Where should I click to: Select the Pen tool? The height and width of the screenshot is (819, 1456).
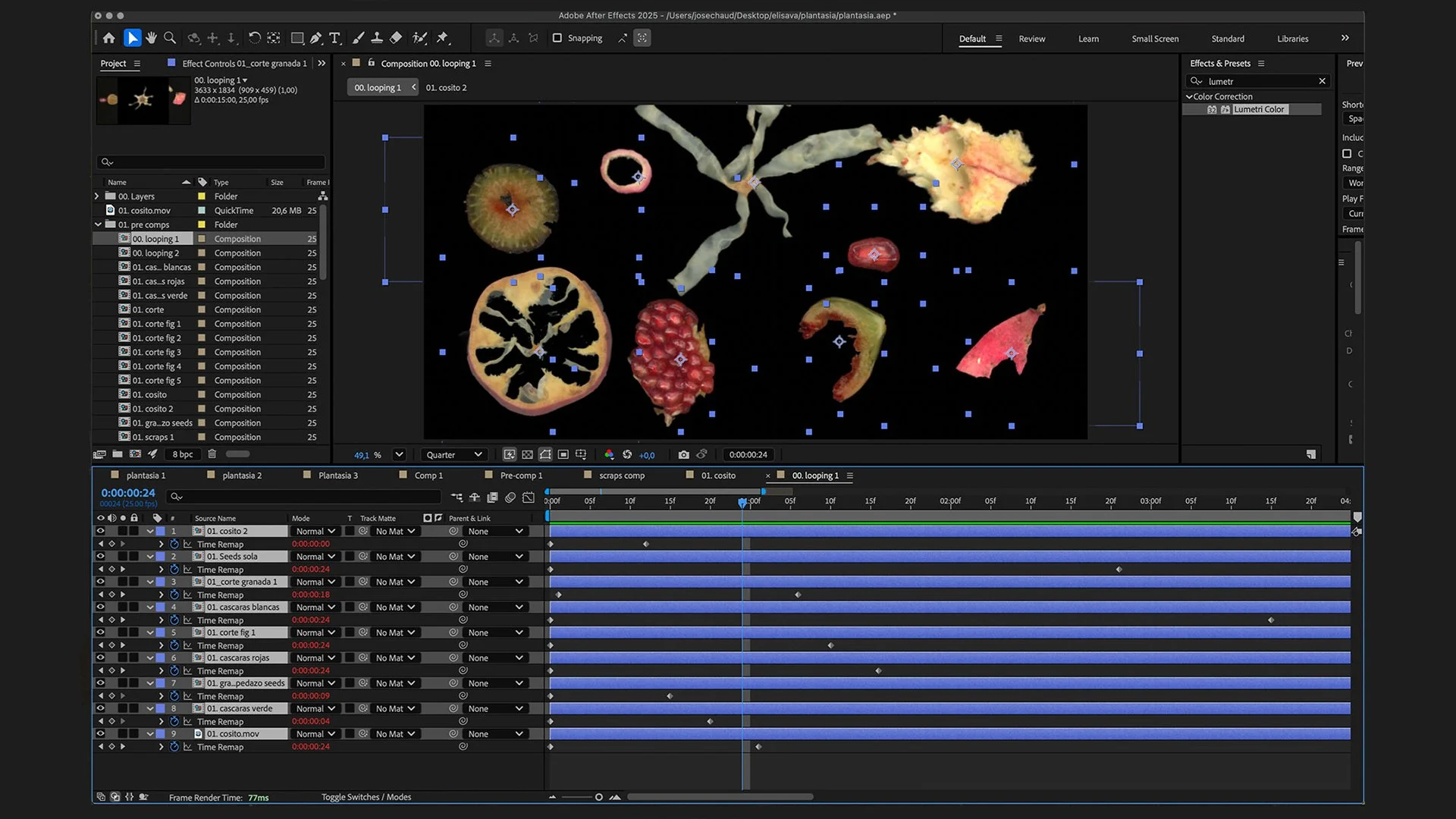coord(315,38)
